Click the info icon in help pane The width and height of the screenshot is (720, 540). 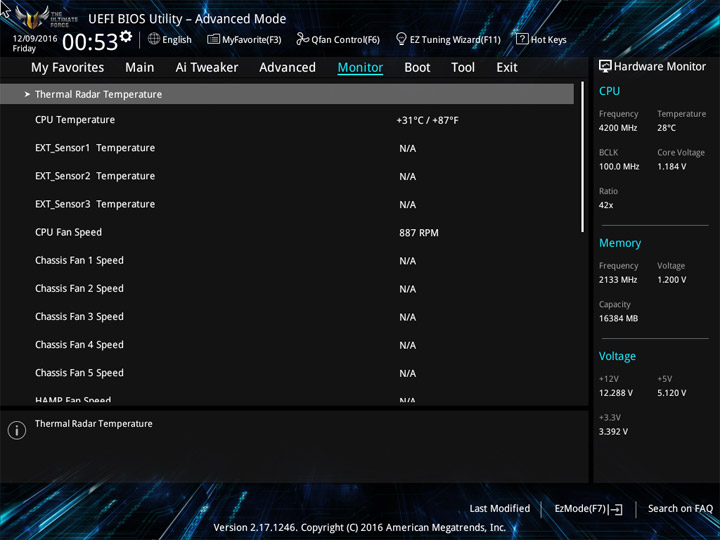[17, 430]
